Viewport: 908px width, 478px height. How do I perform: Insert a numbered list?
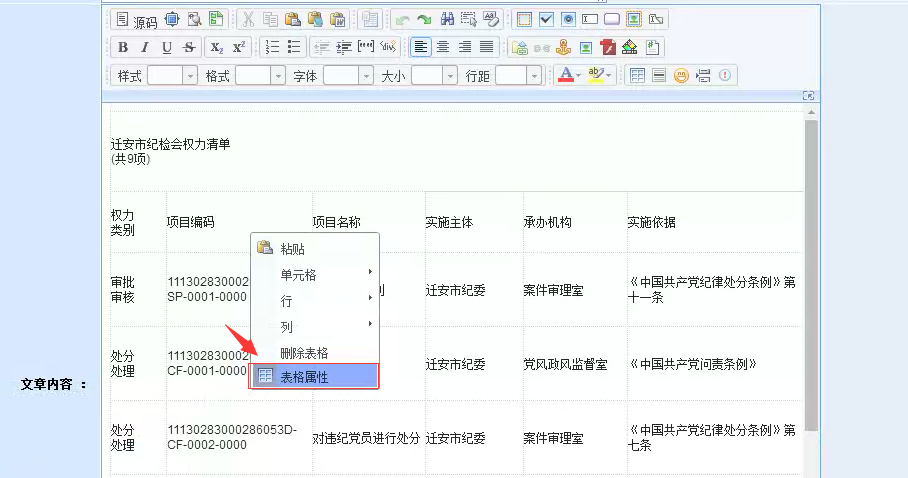[272, 47]
